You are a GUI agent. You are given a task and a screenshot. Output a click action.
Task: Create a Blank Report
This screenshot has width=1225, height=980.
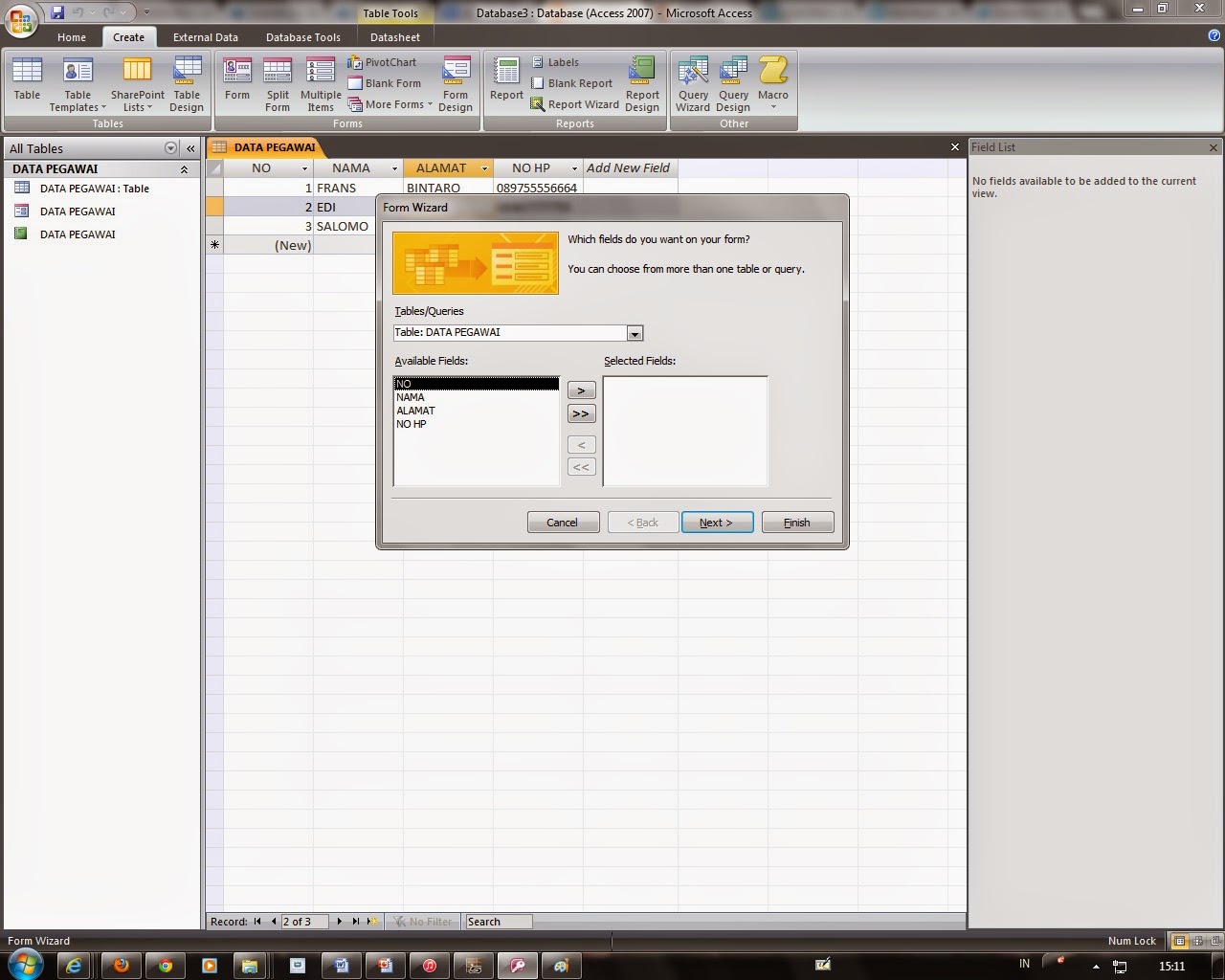coord(571,83)
